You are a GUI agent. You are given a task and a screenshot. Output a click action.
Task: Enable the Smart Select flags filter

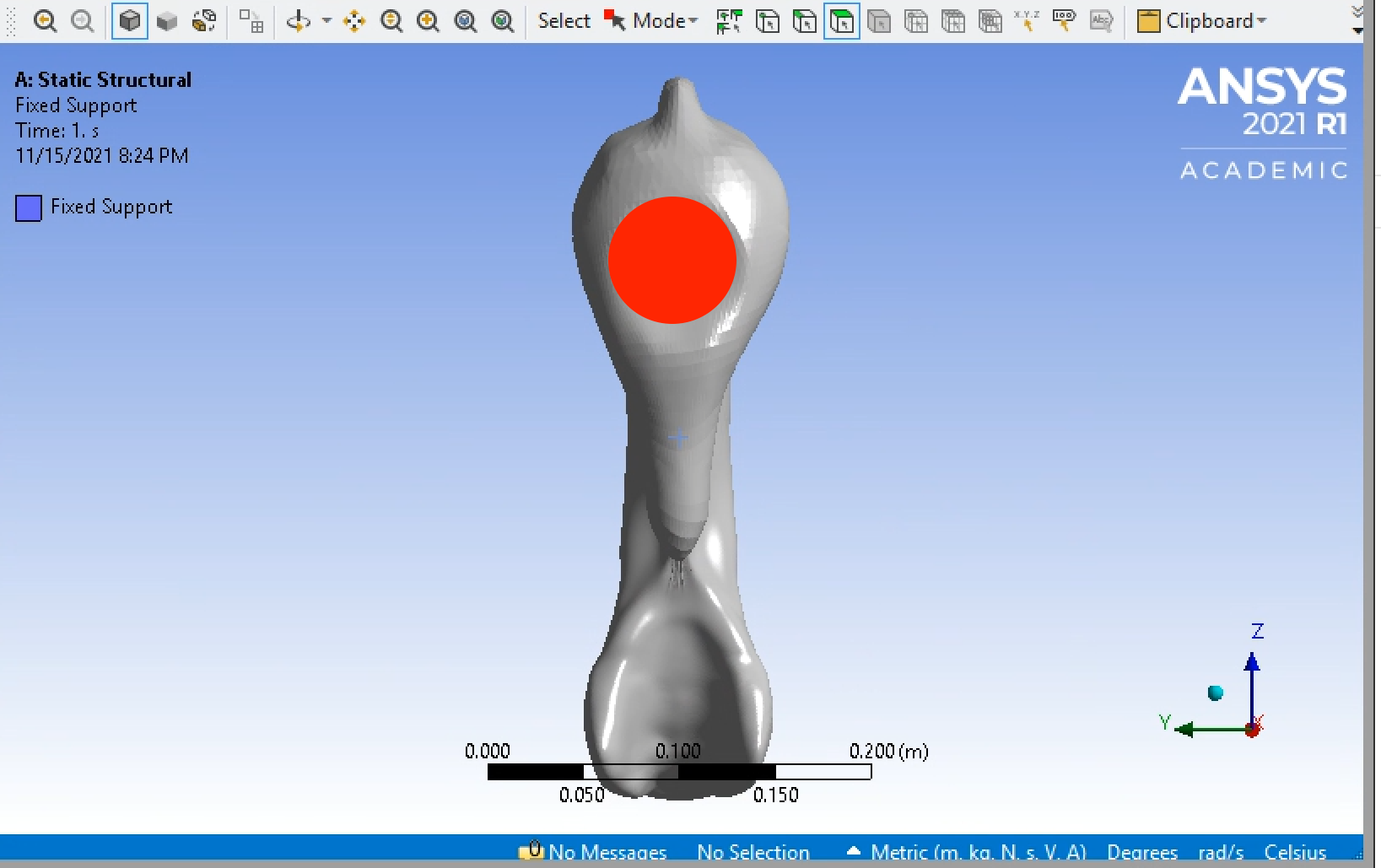[729, 21]
